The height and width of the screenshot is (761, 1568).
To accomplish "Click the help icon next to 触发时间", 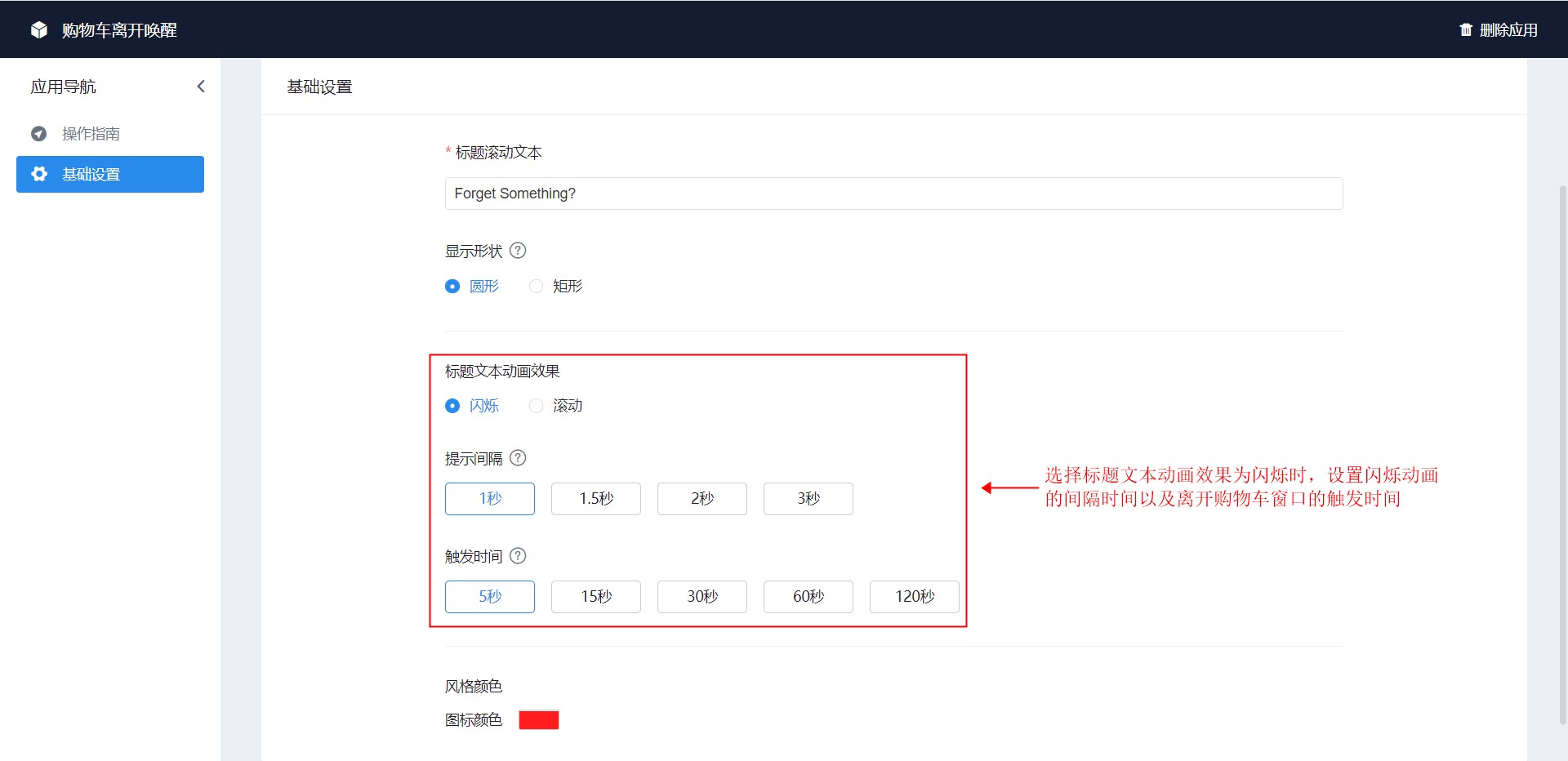I will click(x=518, y=556).
